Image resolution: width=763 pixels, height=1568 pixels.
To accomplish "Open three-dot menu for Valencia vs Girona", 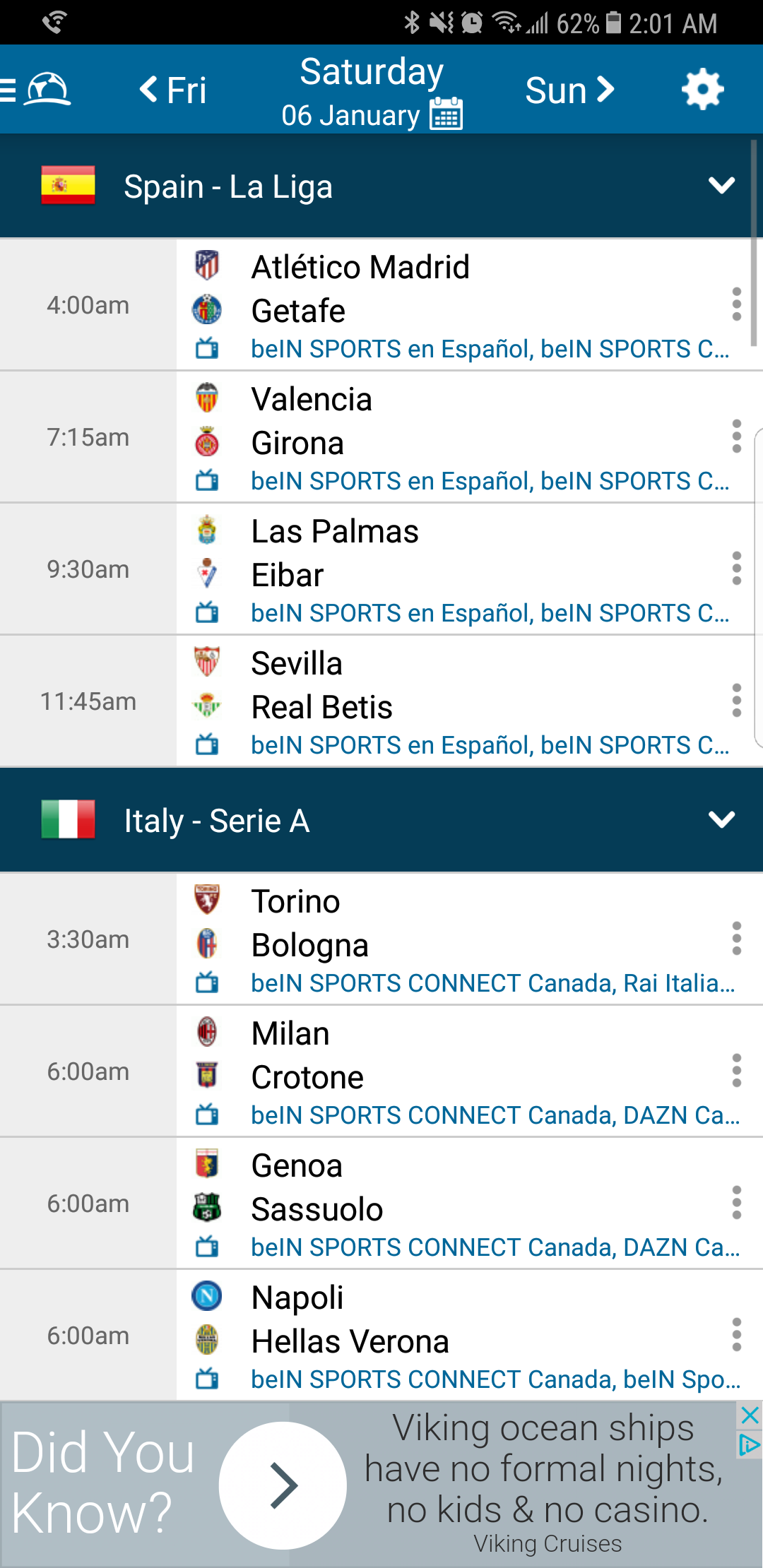I will (x=736, y=436).
